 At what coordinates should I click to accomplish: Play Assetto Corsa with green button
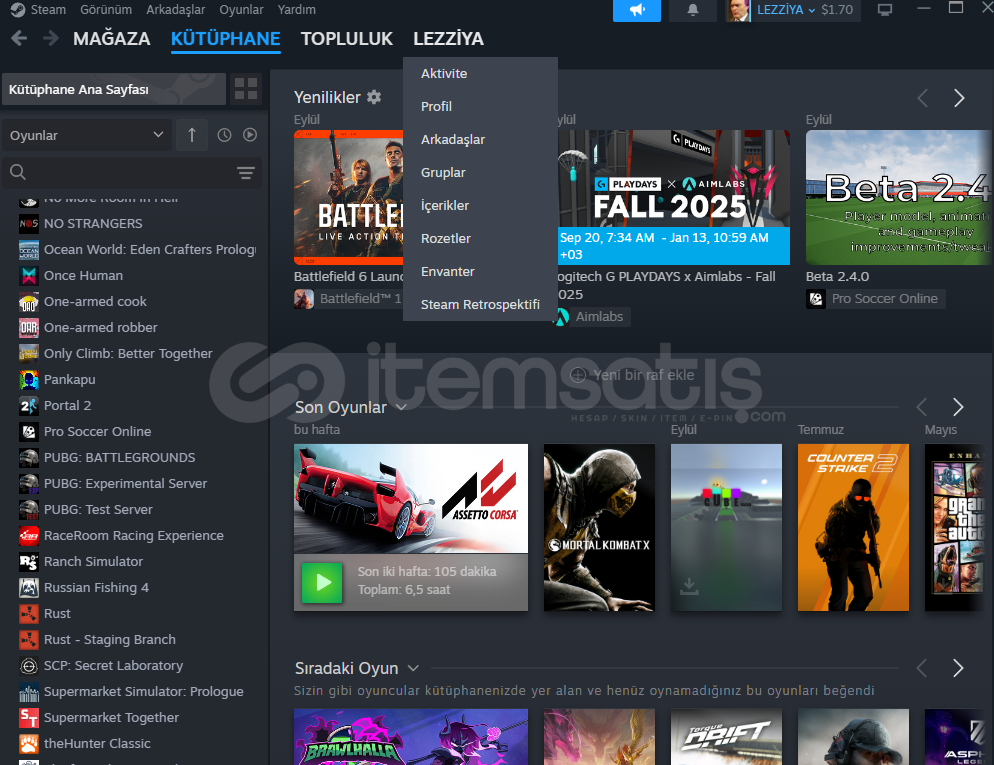[x=322, y=582]
